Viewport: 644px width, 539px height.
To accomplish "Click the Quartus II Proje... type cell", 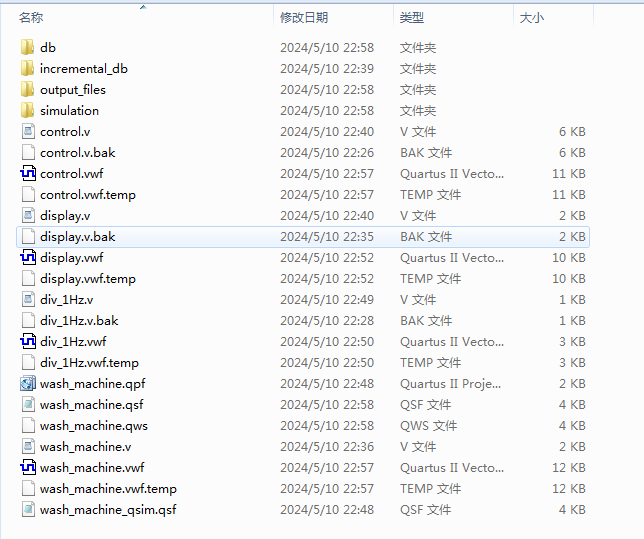I will pos(451,384).
